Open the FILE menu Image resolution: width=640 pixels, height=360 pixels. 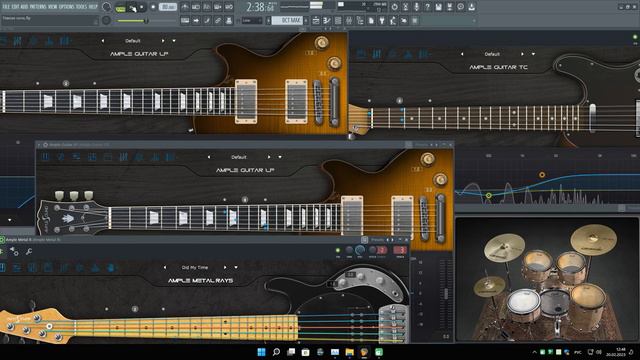tap(7, 7)
